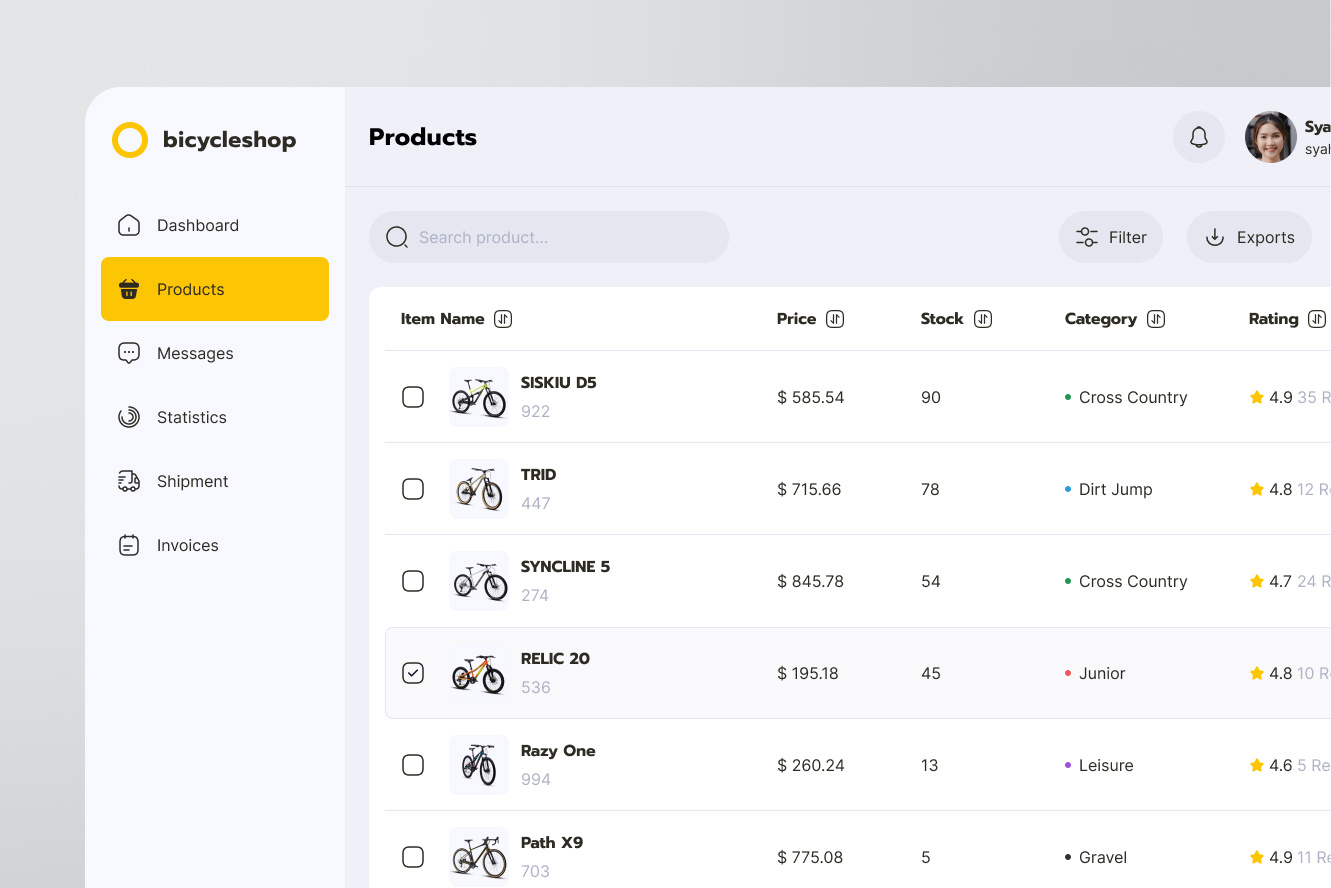1331x888 pixels.
Task: Open the notification bell
Action: click(1198, 137)
